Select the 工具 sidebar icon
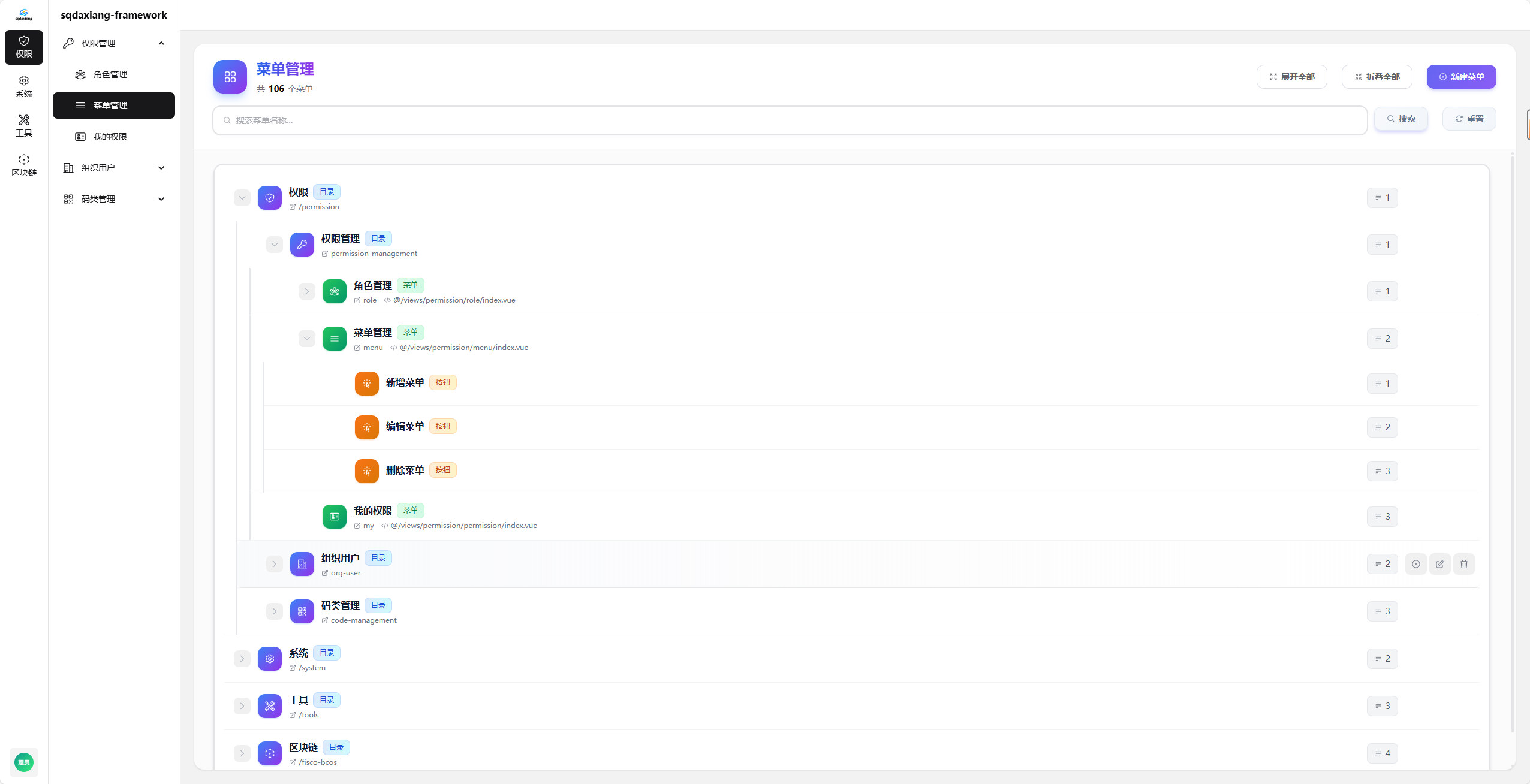Viewport: 1530px width, 784px height. 24,125
